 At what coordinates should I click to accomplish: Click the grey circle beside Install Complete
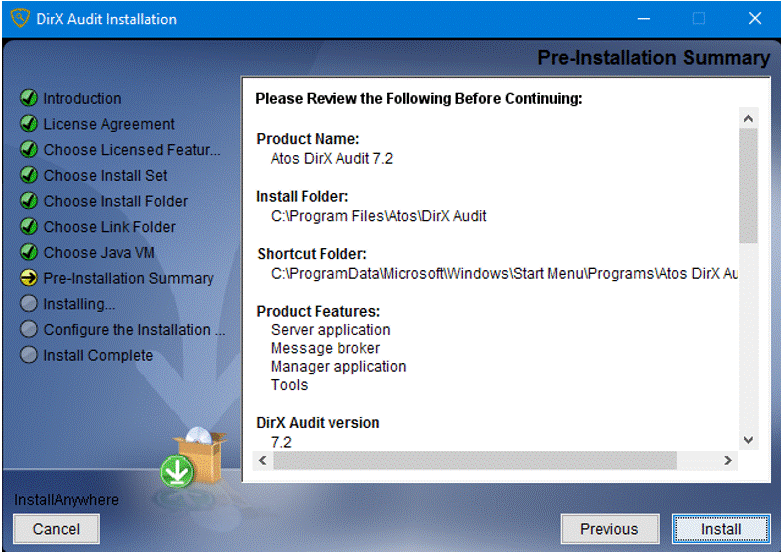28,356
